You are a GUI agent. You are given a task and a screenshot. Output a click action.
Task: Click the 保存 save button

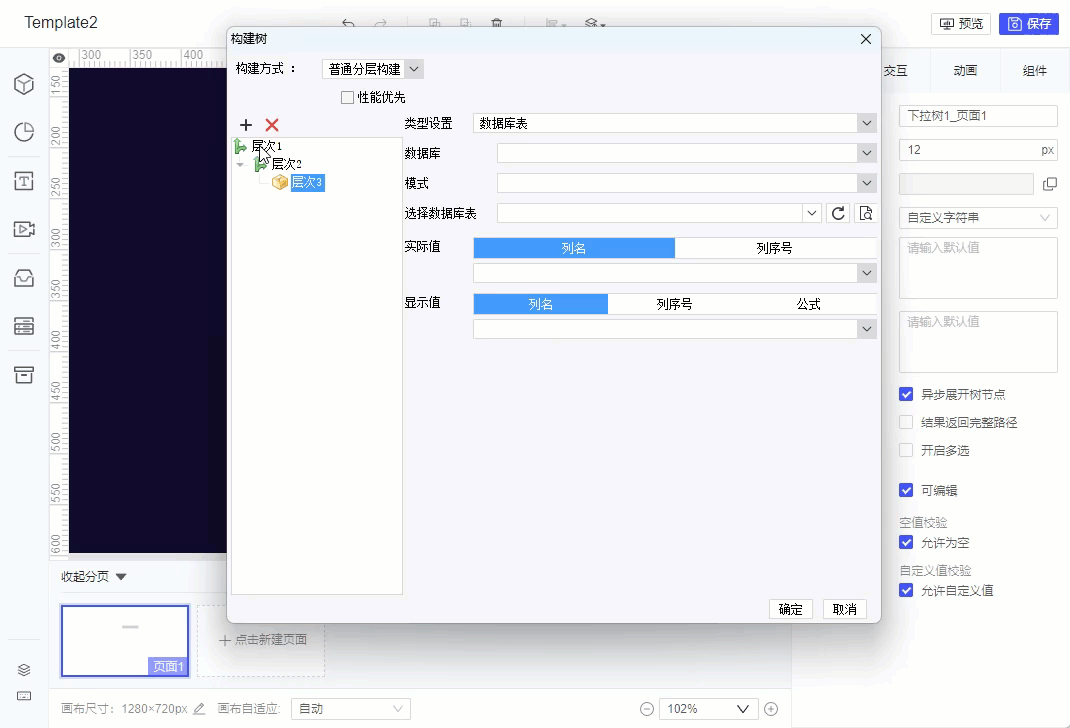(1029, 24)
